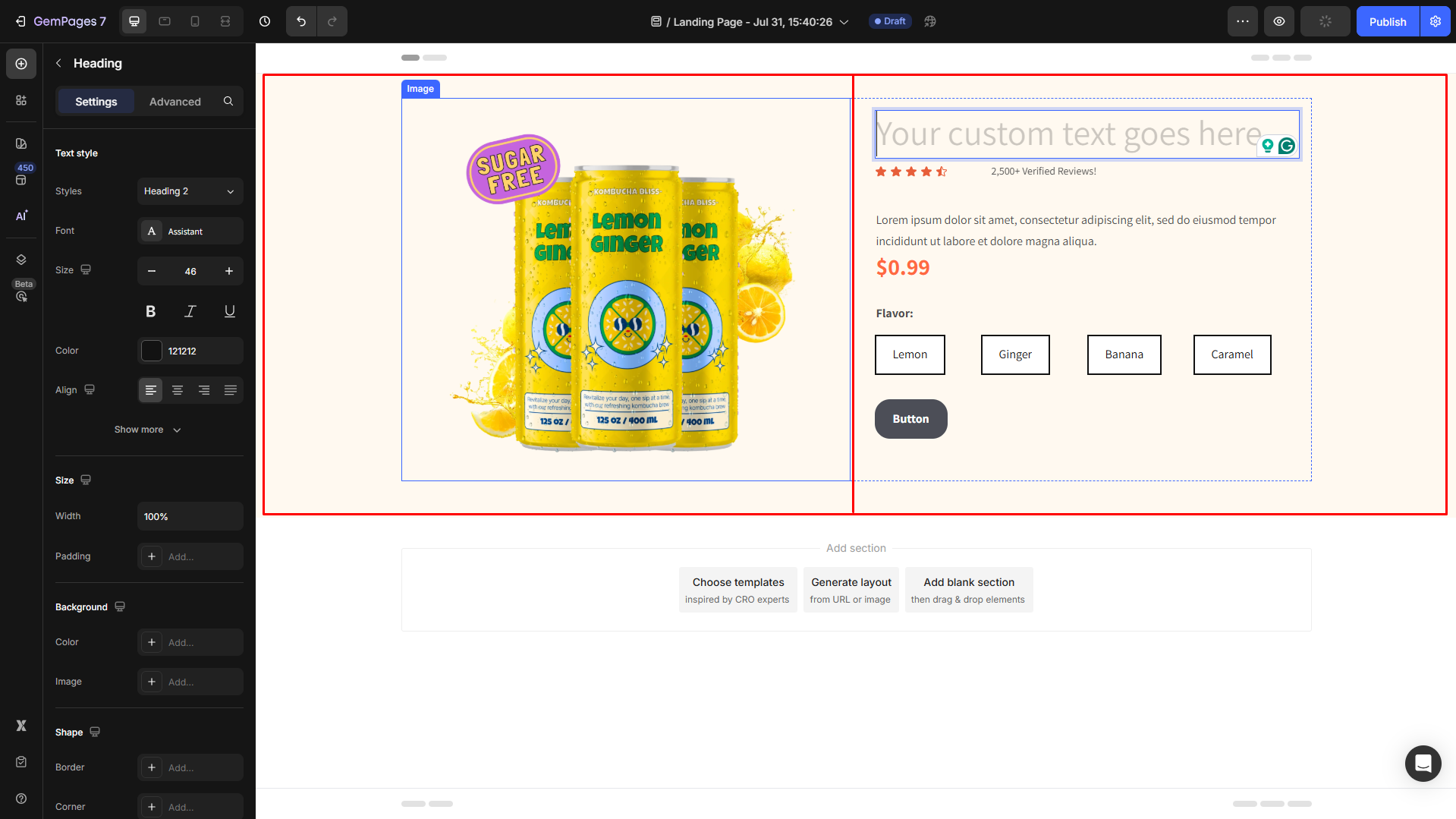
Task: Click Choose templates option
Action: (737, 590)
